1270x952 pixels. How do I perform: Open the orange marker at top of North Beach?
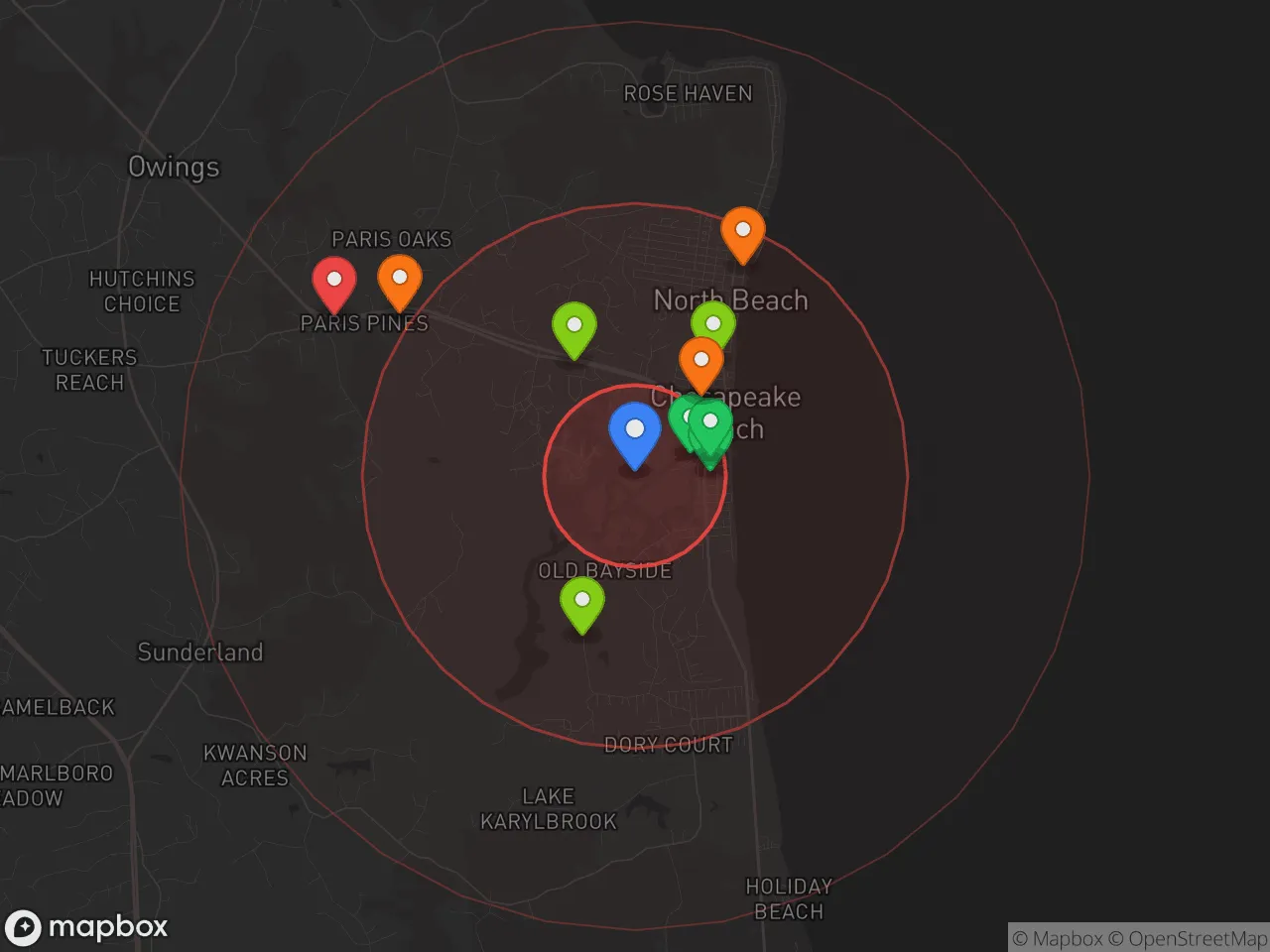pyautogui.click(x=742, y=232)
